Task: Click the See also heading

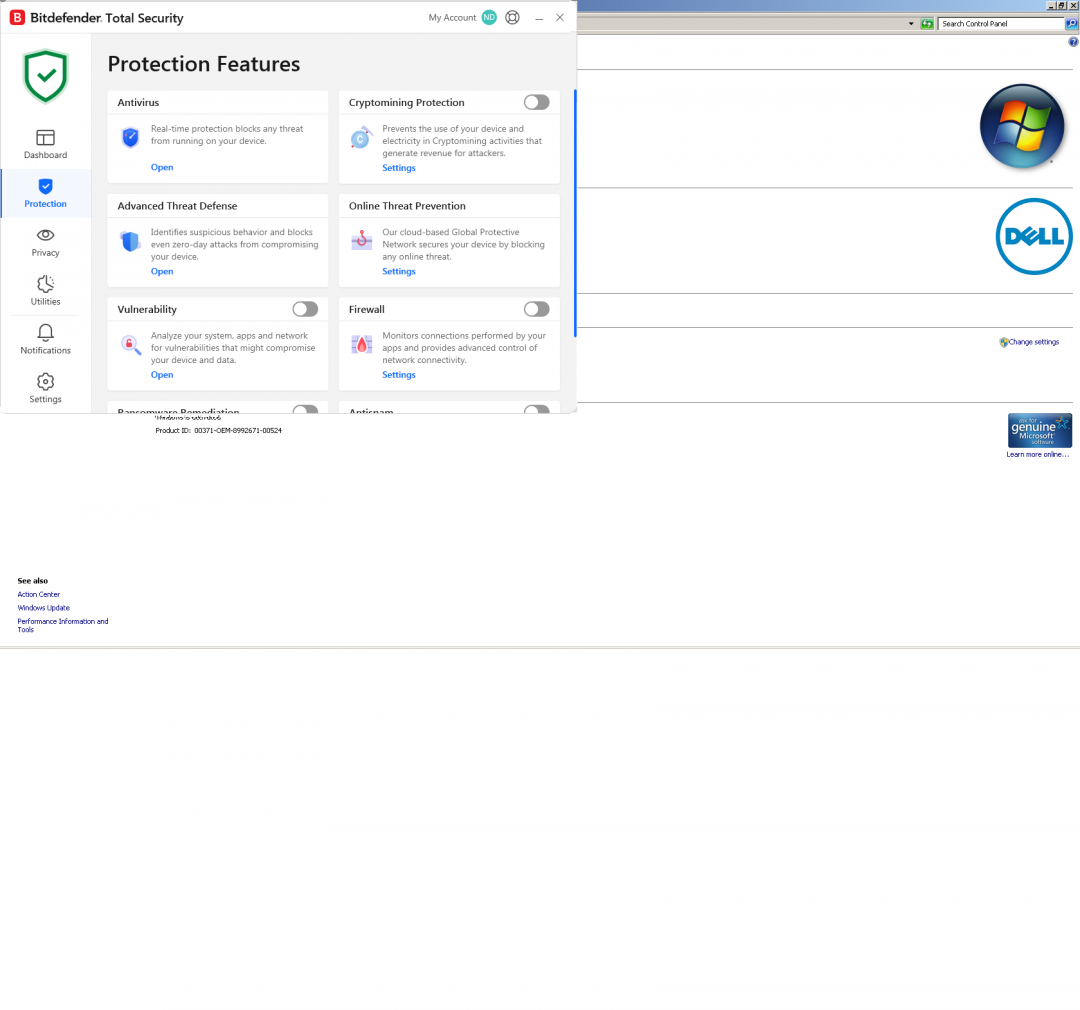Action: coord(32,581)
